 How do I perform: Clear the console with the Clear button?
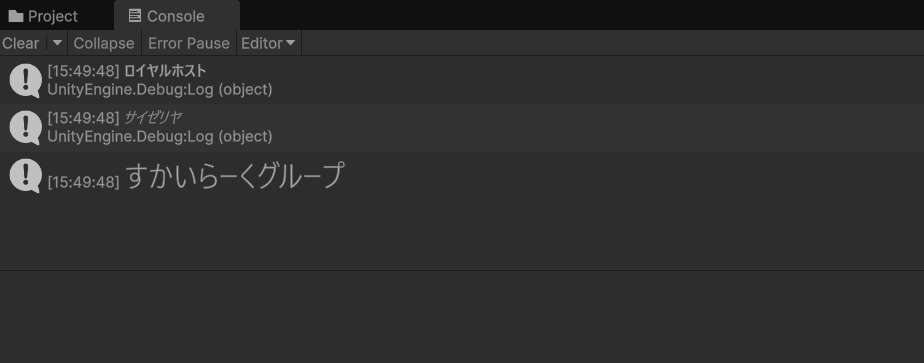pyautogui.click(x=21, y=44)
